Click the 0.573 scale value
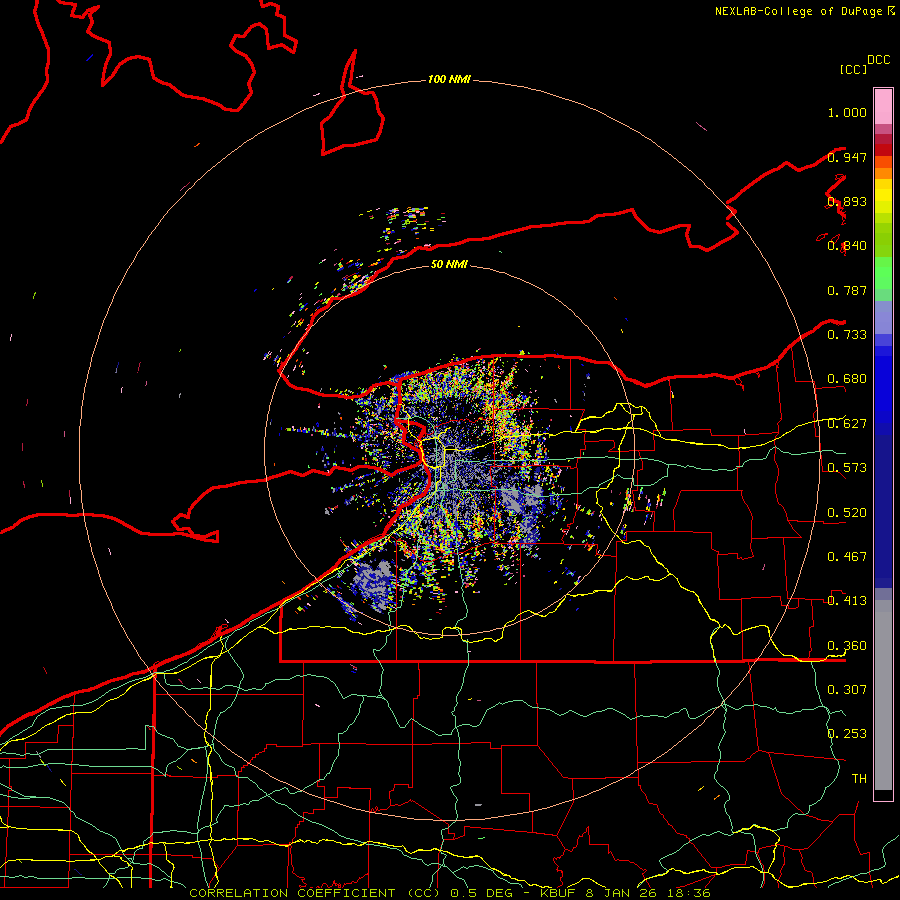The width and height of the screenshot is (900, 900). click(847, 468)
